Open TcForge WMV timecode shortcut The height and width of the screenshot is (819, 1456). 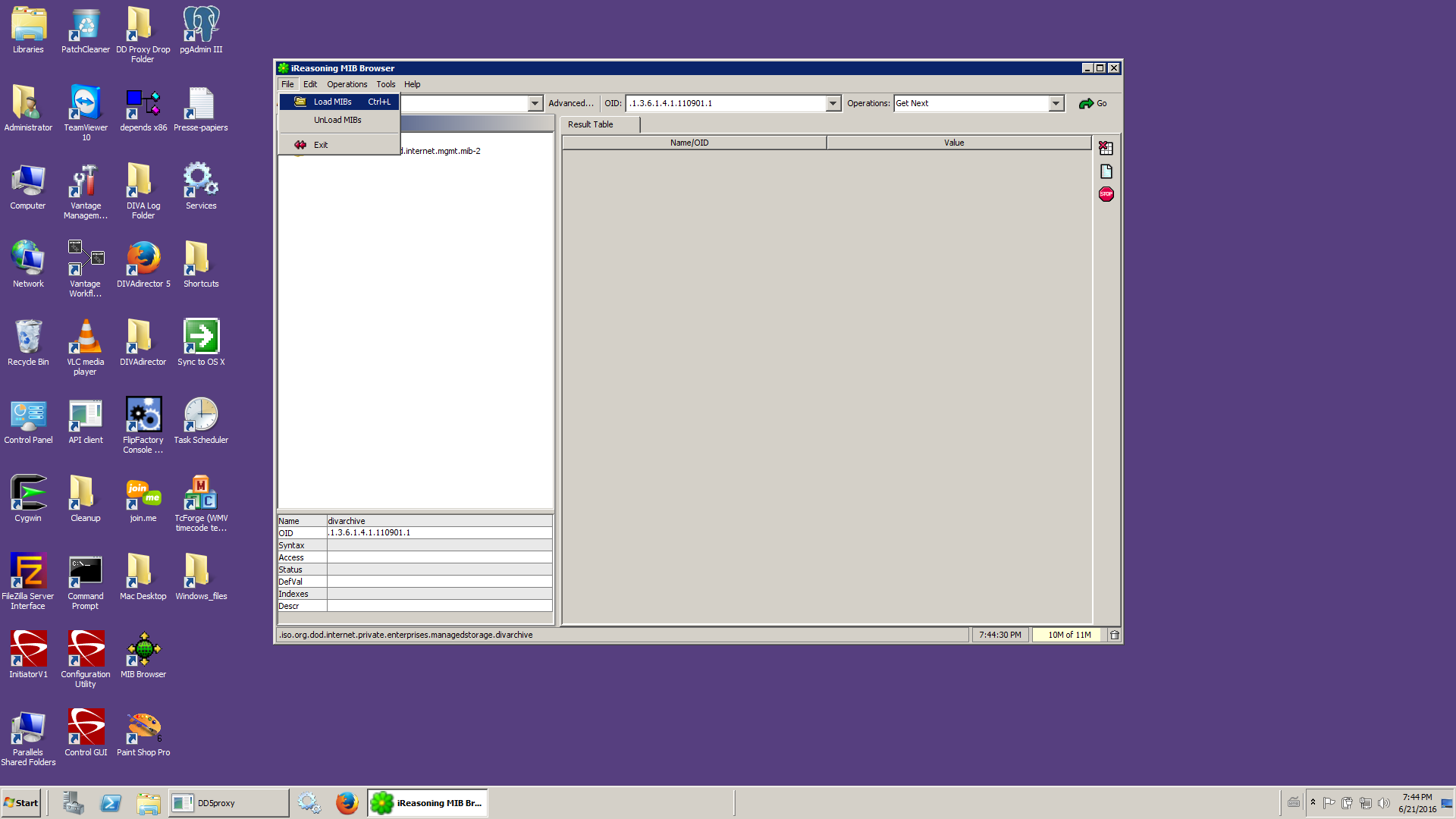201,504
